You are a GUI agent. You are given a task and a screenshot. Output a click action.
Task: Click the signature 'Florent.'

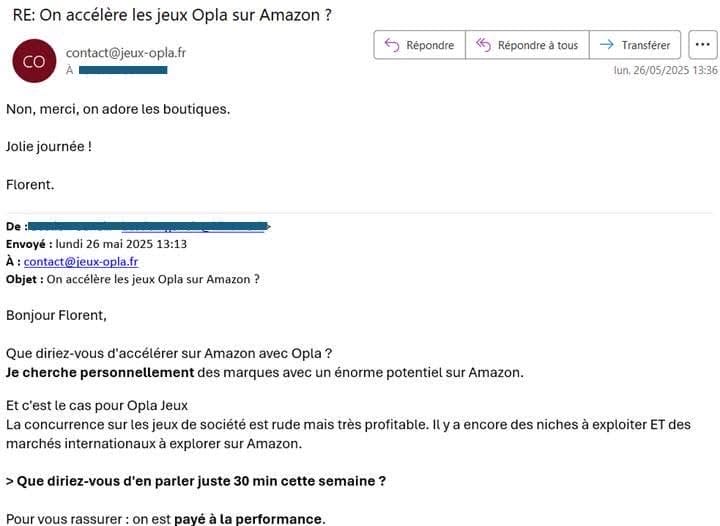[30, 184]
